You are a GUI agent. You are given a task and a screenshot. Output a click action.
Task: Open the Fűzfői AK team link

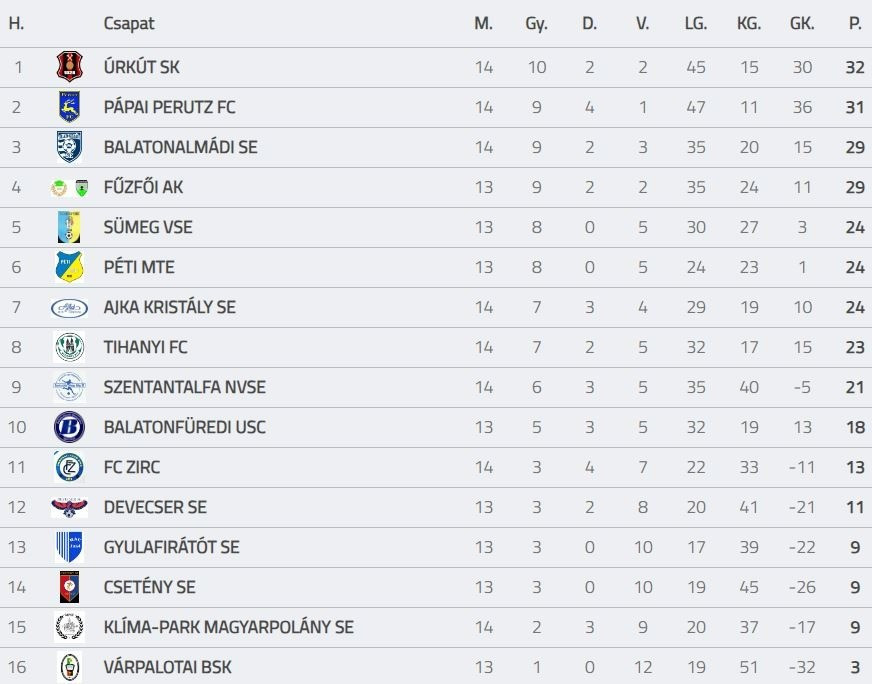(143, 187)
